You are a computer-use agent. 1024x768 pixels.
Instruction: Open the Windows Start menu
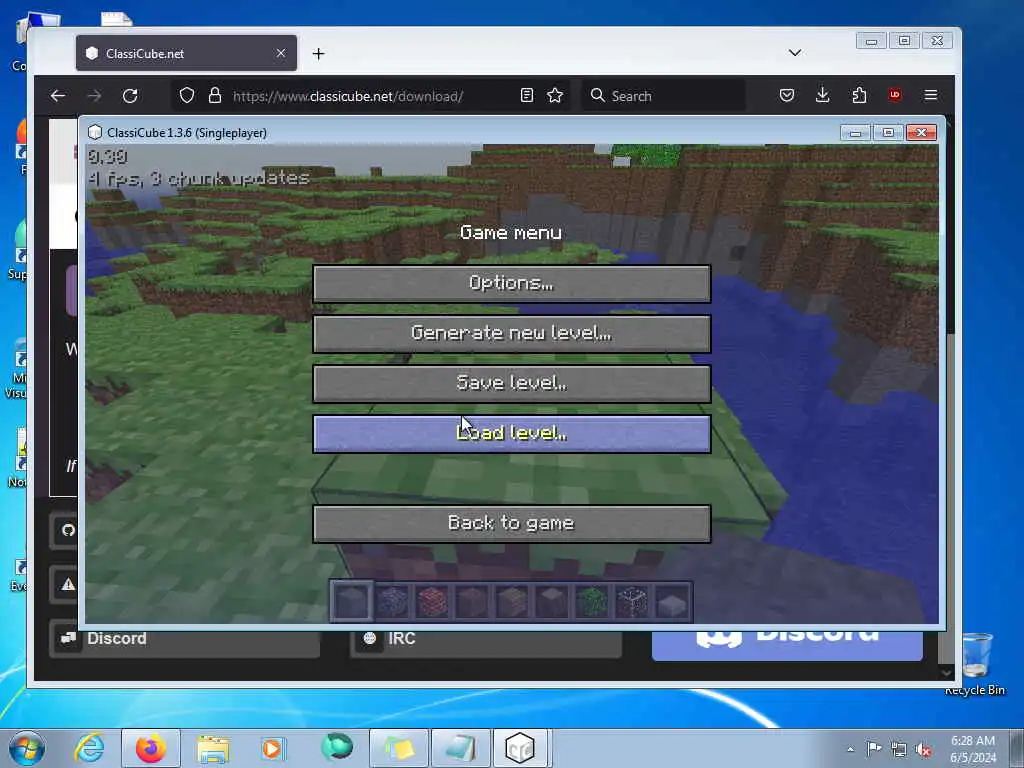(27, 748)
